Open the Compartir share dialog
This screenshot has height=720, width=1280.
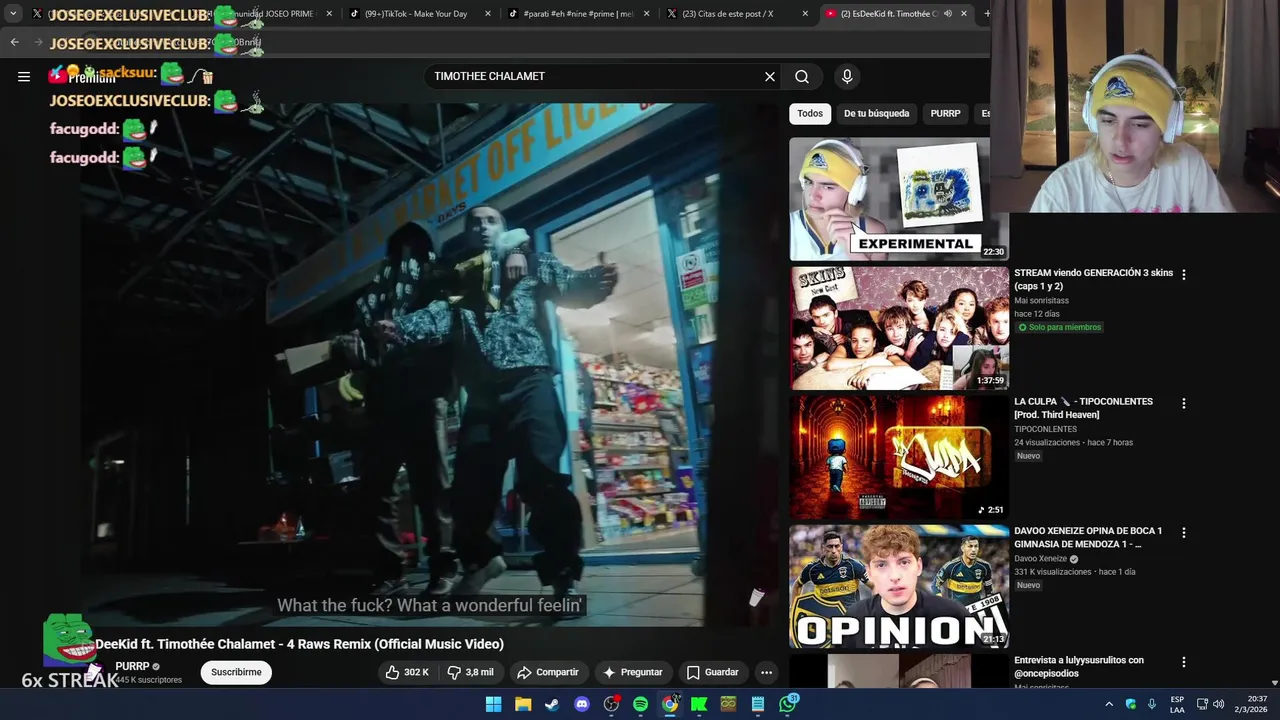coord(547,672)
